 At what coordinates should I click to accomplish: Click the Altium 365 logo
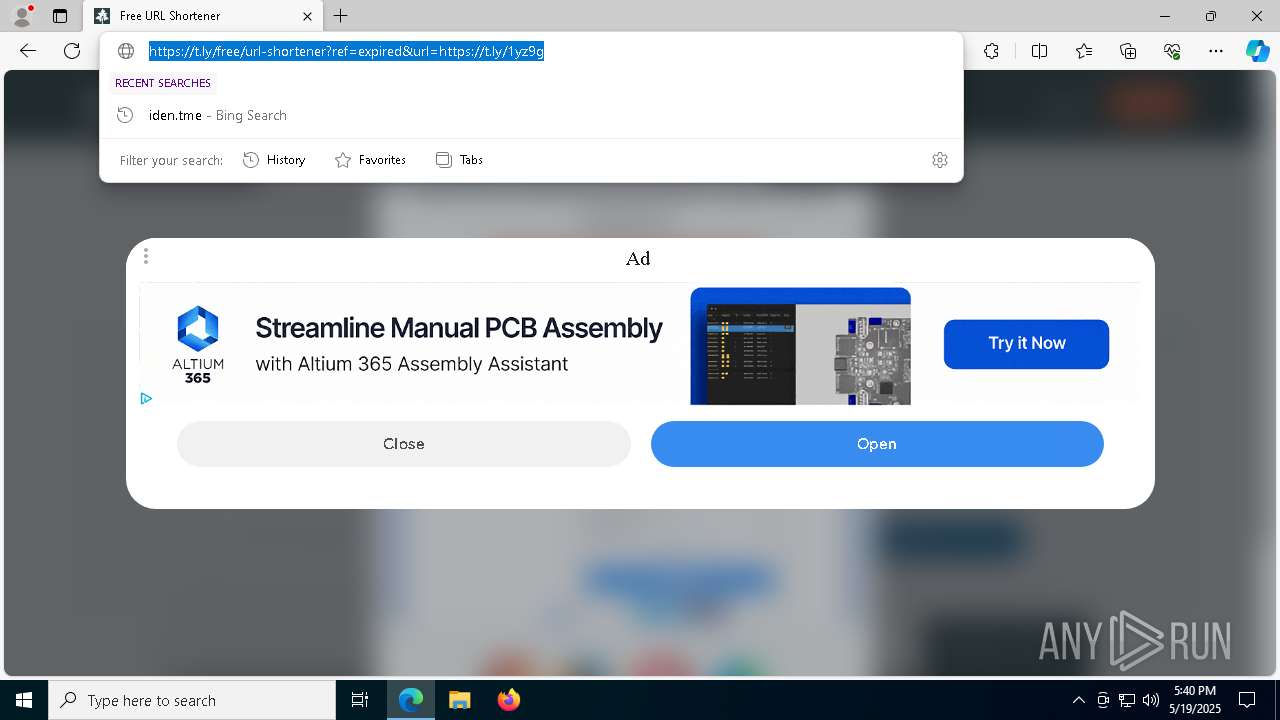point(198,344)
